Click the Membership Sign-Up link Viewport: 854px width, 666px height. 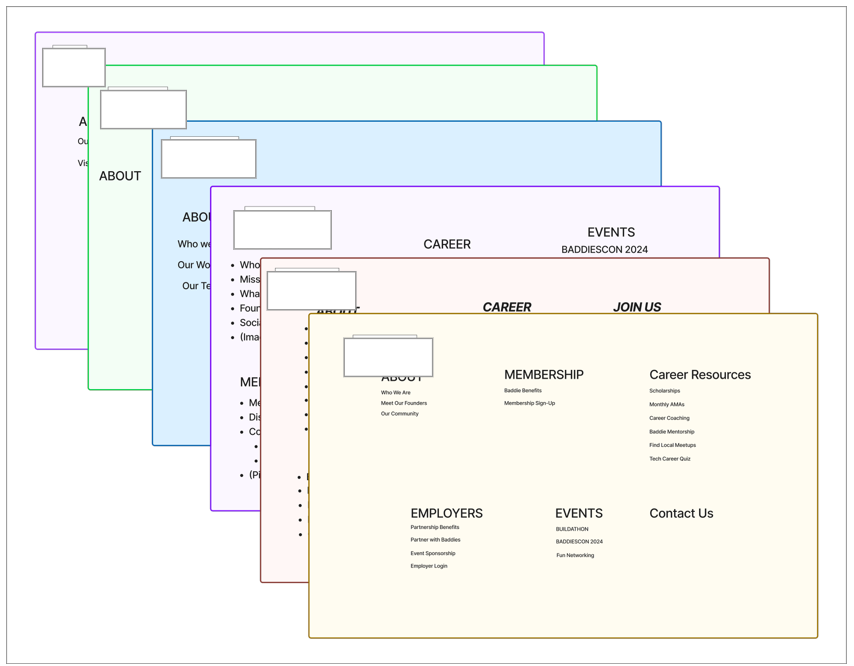(x=529, y=403)
